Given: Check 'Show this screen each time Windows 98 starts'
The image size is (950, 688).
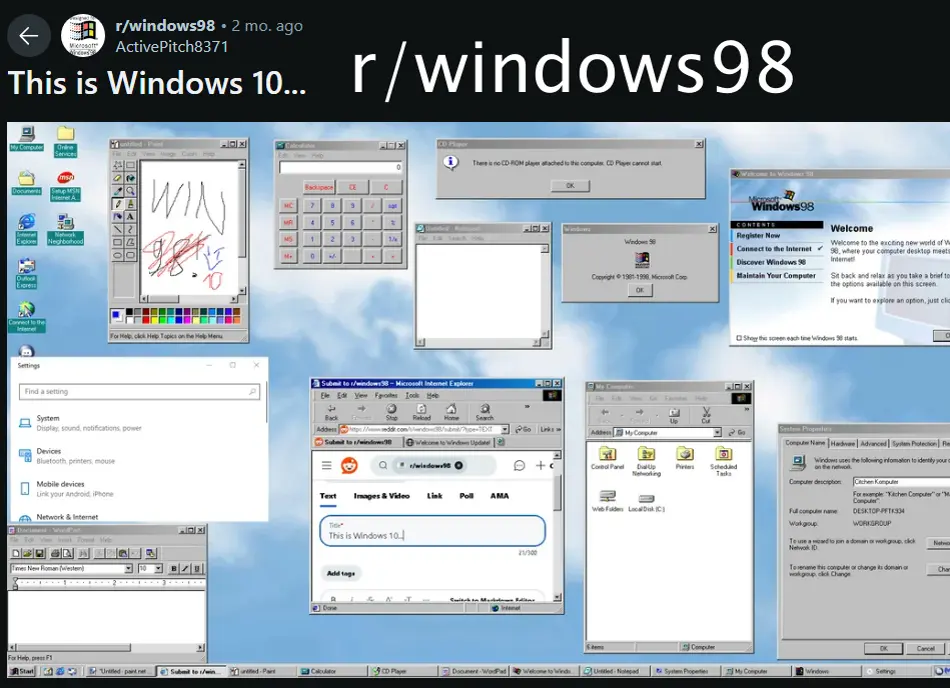Looking at the screenshot, I should 738,339.
